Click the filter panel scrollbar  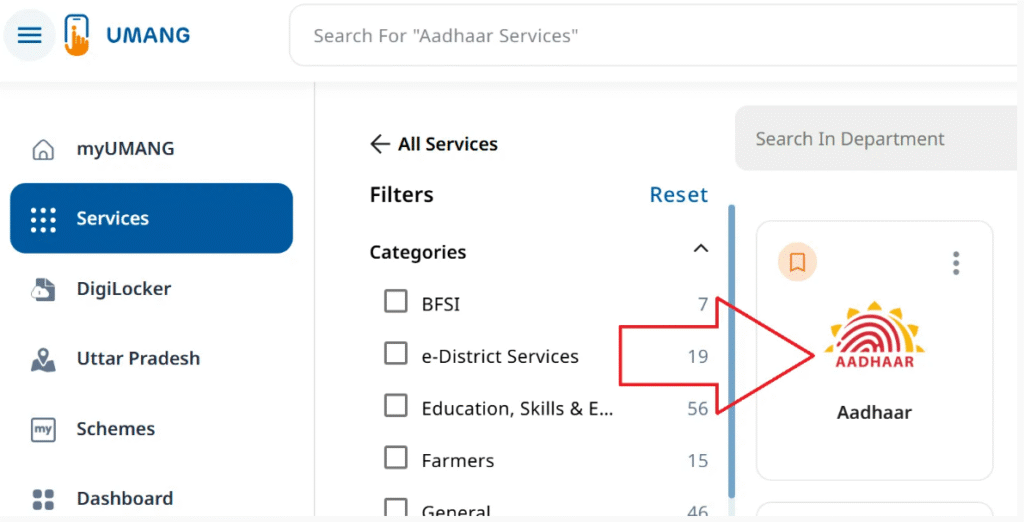click(x=731, y=350)
